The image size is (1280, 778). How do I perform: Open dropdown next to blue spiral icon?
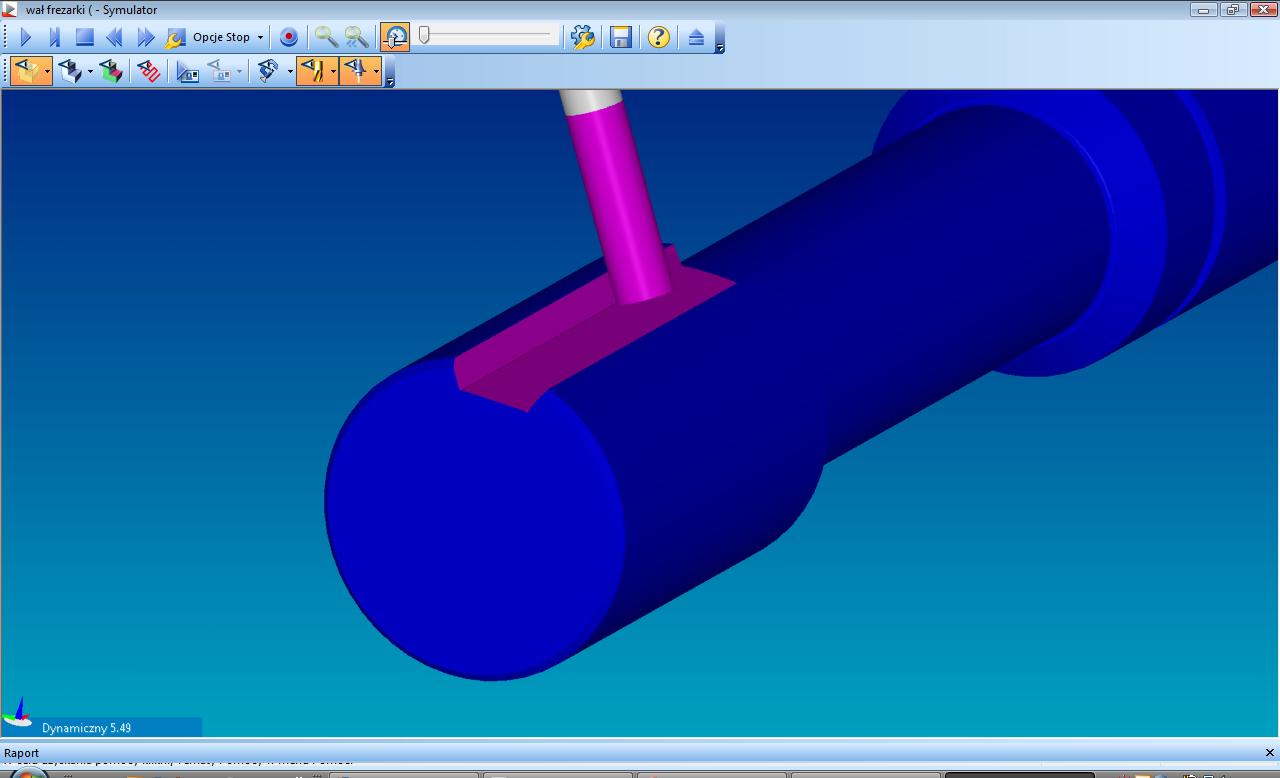point(290,71)
